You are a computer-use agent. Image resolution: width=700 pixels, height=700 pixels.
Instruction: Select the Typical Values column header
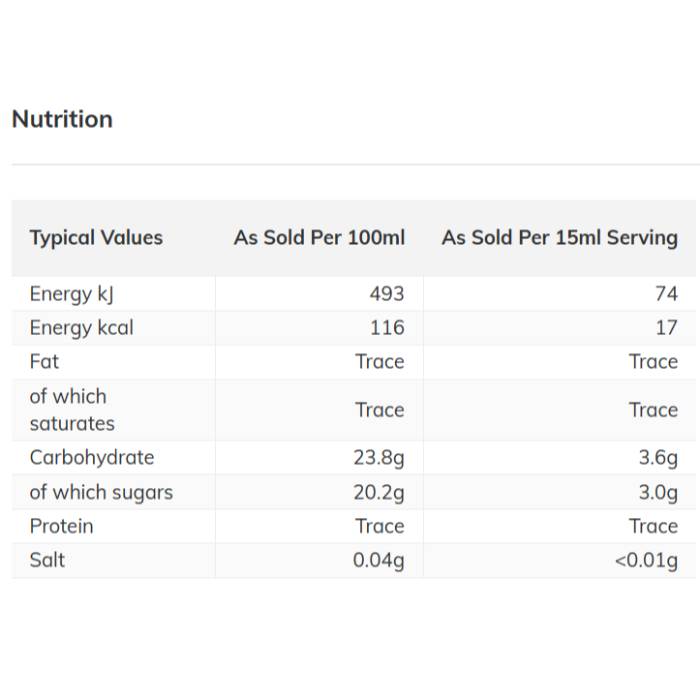(96, 238)
